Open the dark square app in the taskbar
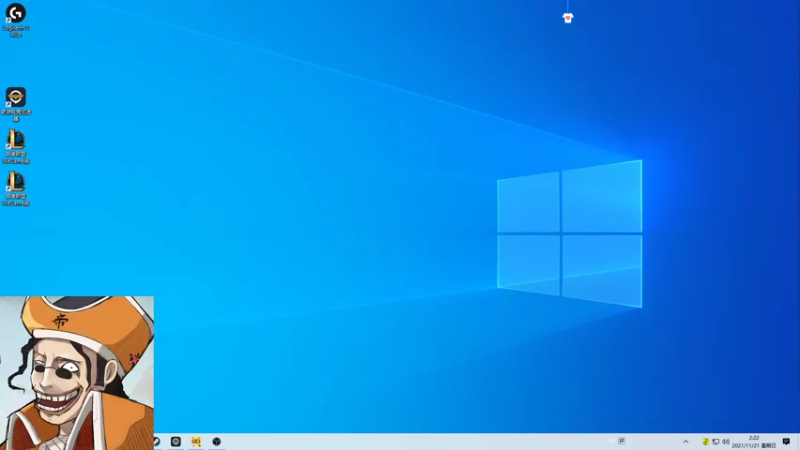The image size is (800, 450). coord(176,441)
